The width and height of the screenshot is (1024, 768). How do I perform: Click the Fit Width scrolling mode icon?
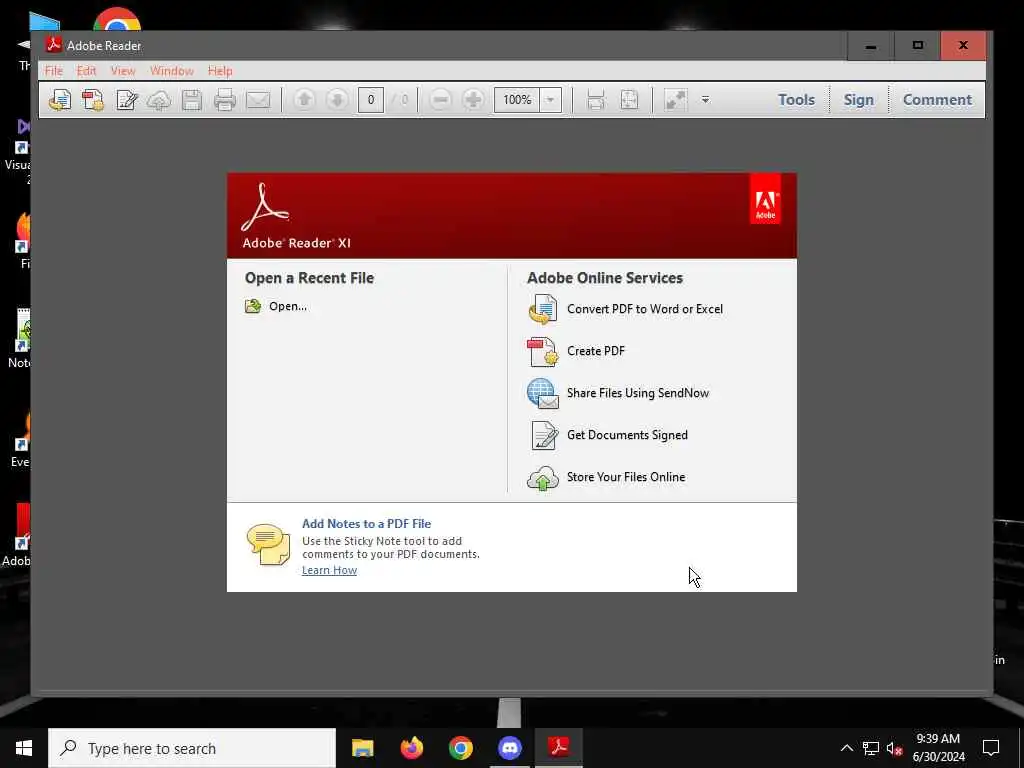point(596,100)
